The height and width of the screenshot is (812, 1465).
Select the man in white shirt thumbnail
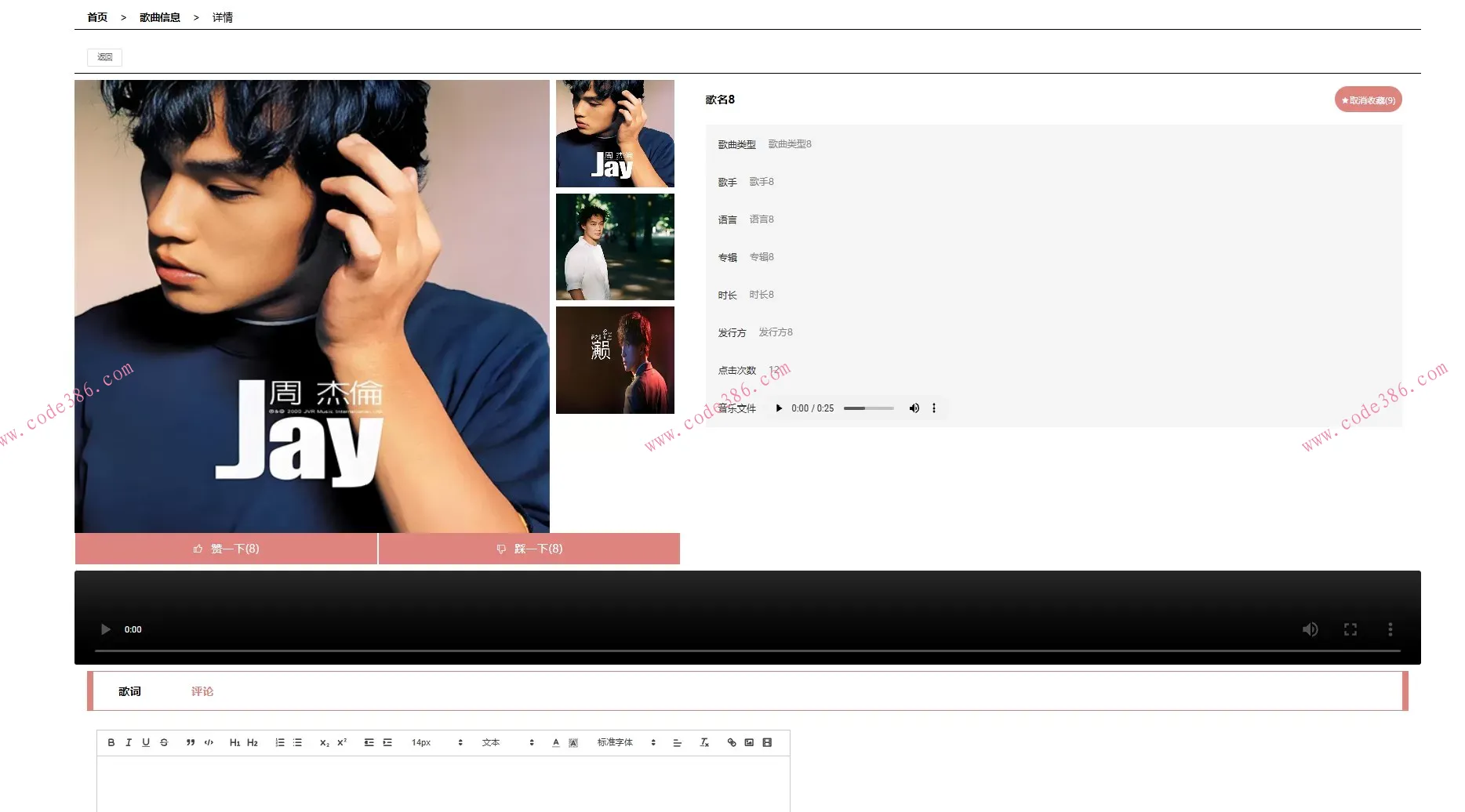[615, 247]
